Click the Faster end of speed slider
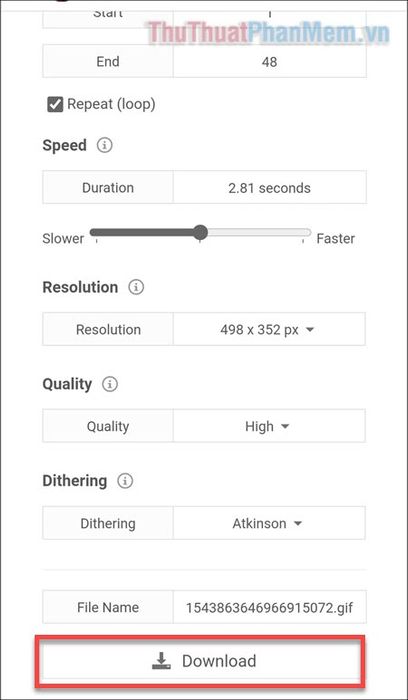 coord(304,233)
